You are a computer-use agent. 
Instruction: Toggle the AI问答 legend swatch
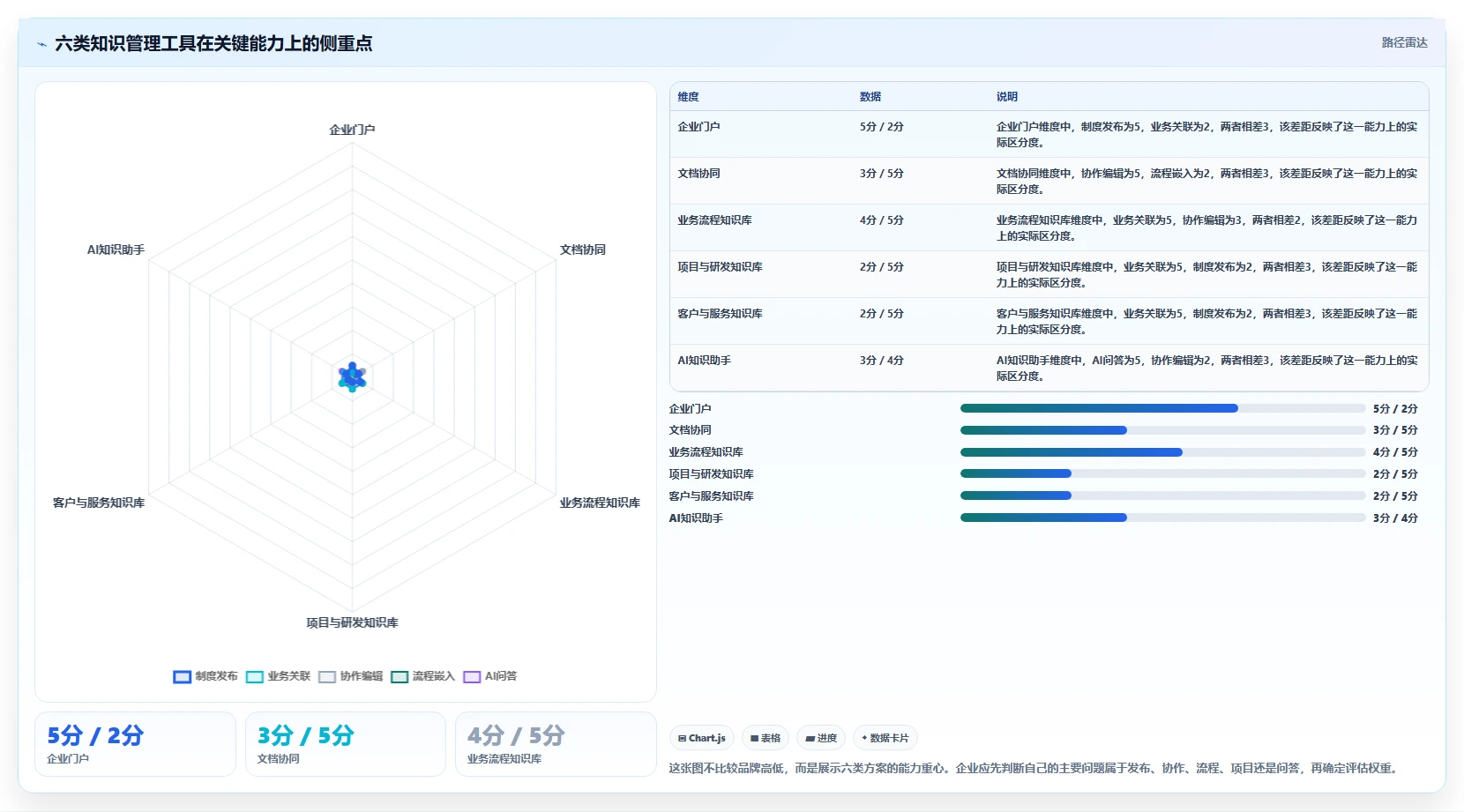[472, 677]
